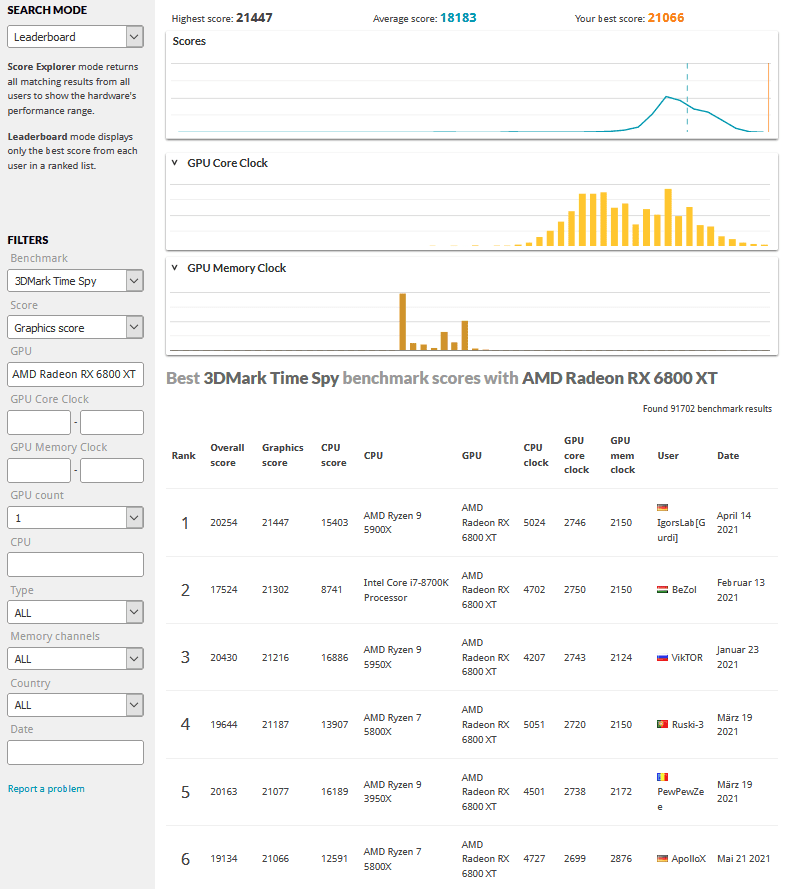Open the Score dropdown showing Graphics score
787x889 pixels.
[x=75, y=327]
